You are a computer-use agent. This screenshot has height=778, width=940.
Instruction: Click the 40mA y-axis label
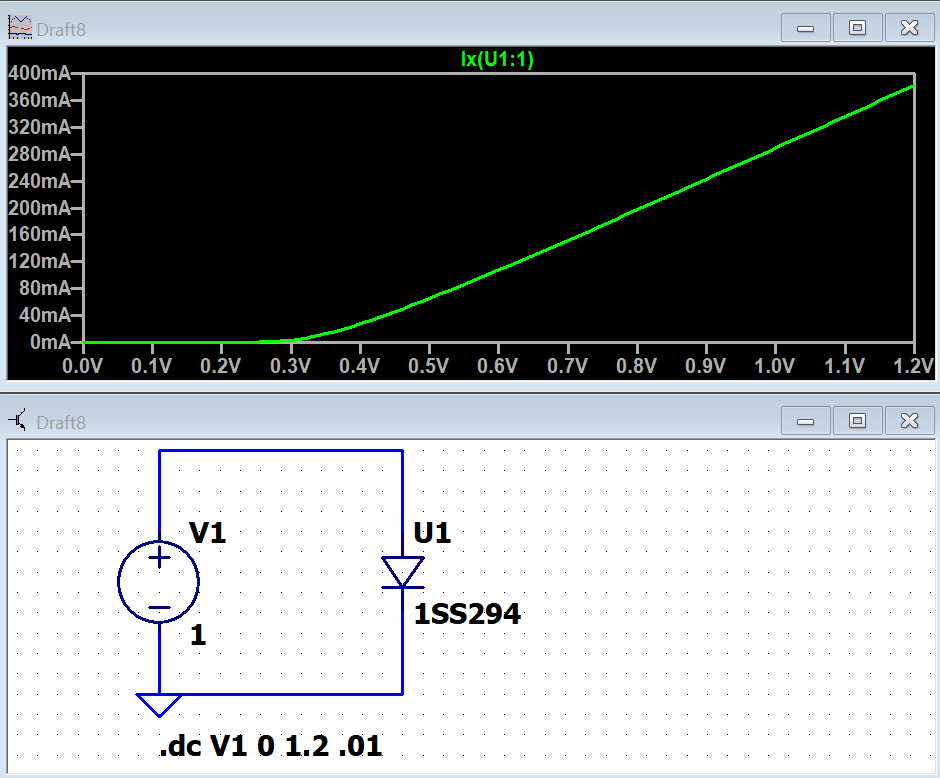coord(45,315)
